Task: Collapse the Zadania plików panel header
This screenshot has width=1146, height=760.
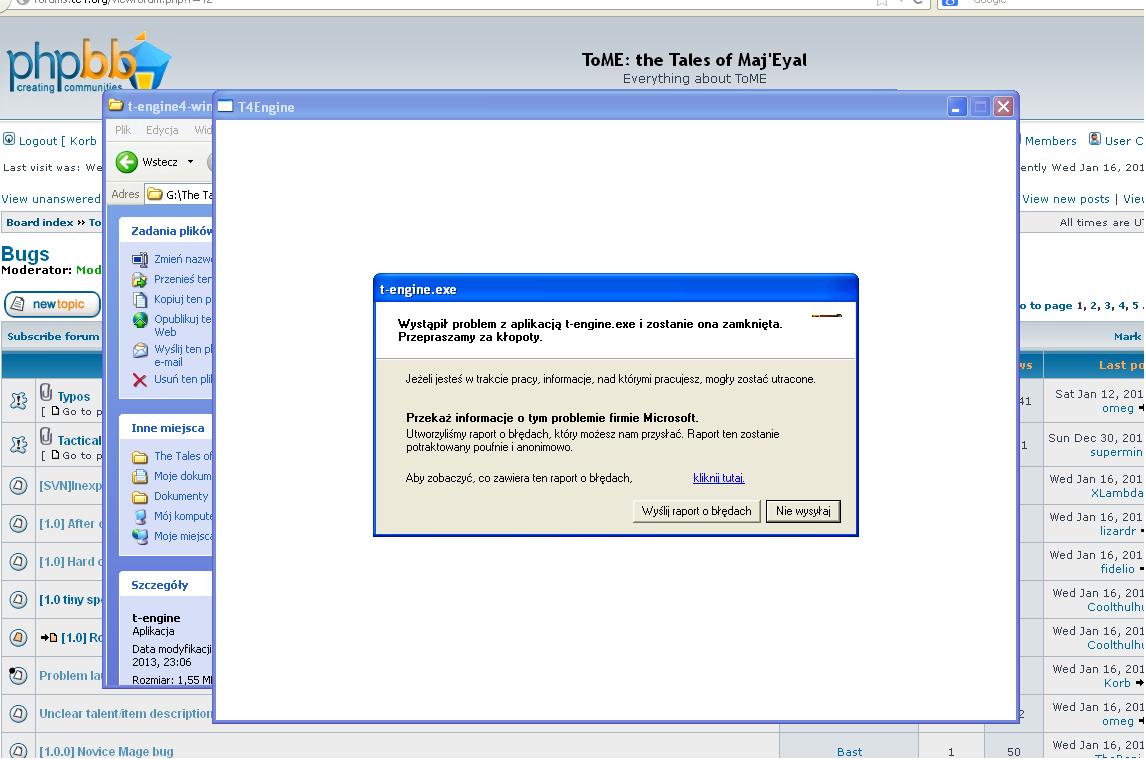Action: pyautogui.click(x=166, y=231)
